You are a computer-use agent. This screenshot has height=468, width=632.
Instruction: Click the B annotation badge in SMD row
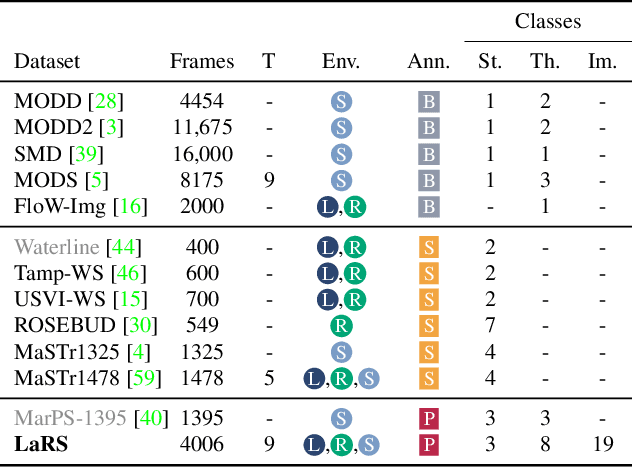[x=428, y=154]
